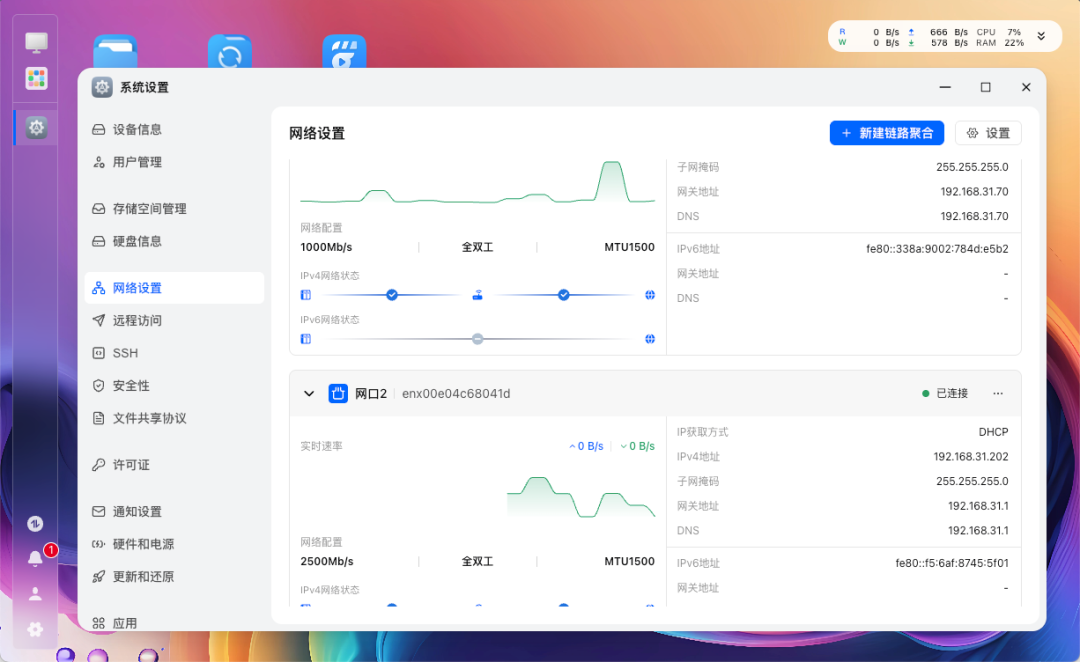1080x662 pixels.
Task: Toggle the IPv4 network status checkpoint
Action: click(x=392, y=295)
